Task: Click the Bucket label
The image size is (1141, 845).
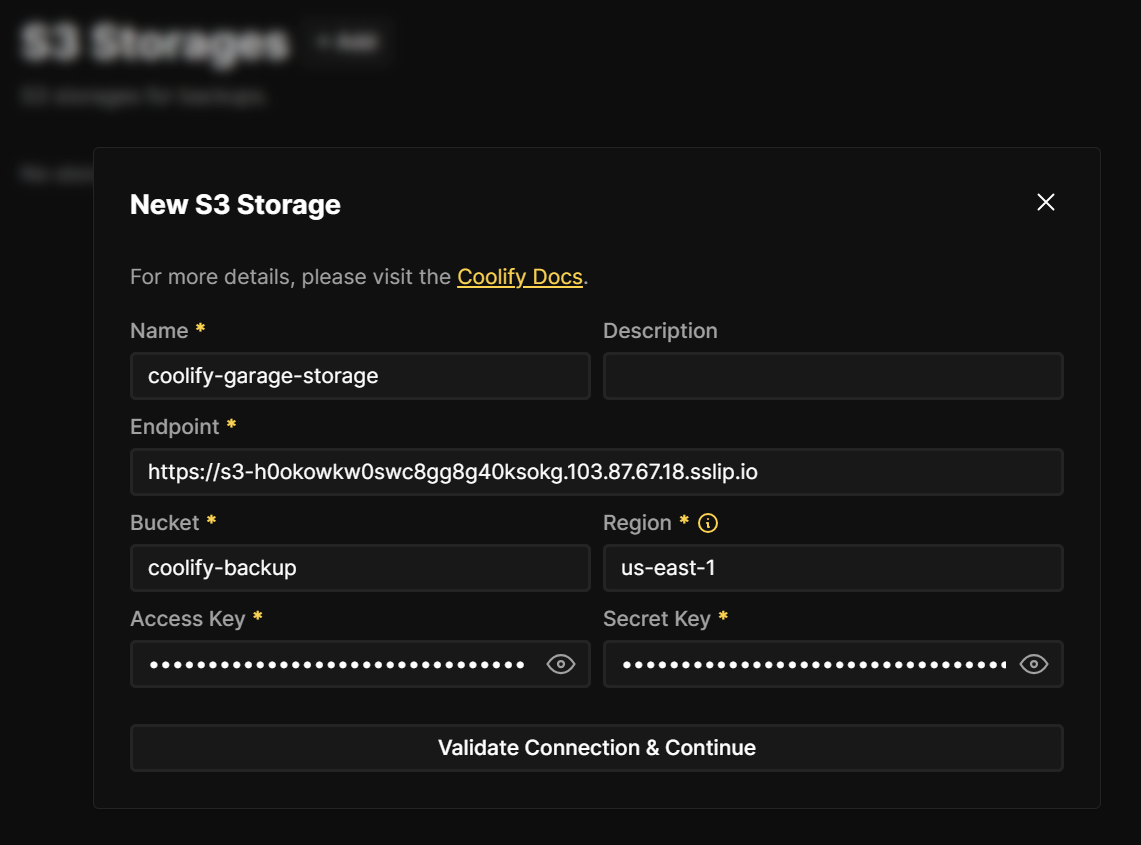Action: [x=164, y=523]
